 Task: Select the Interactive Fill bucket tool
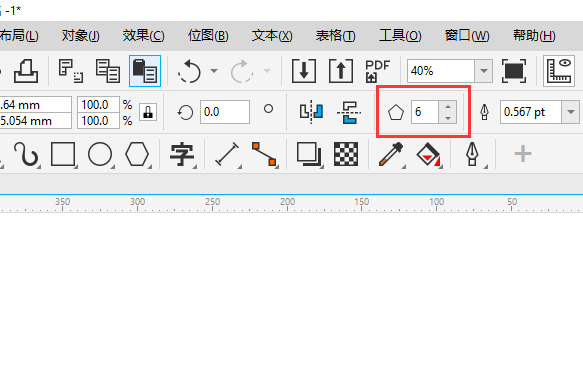pos(428,154)
